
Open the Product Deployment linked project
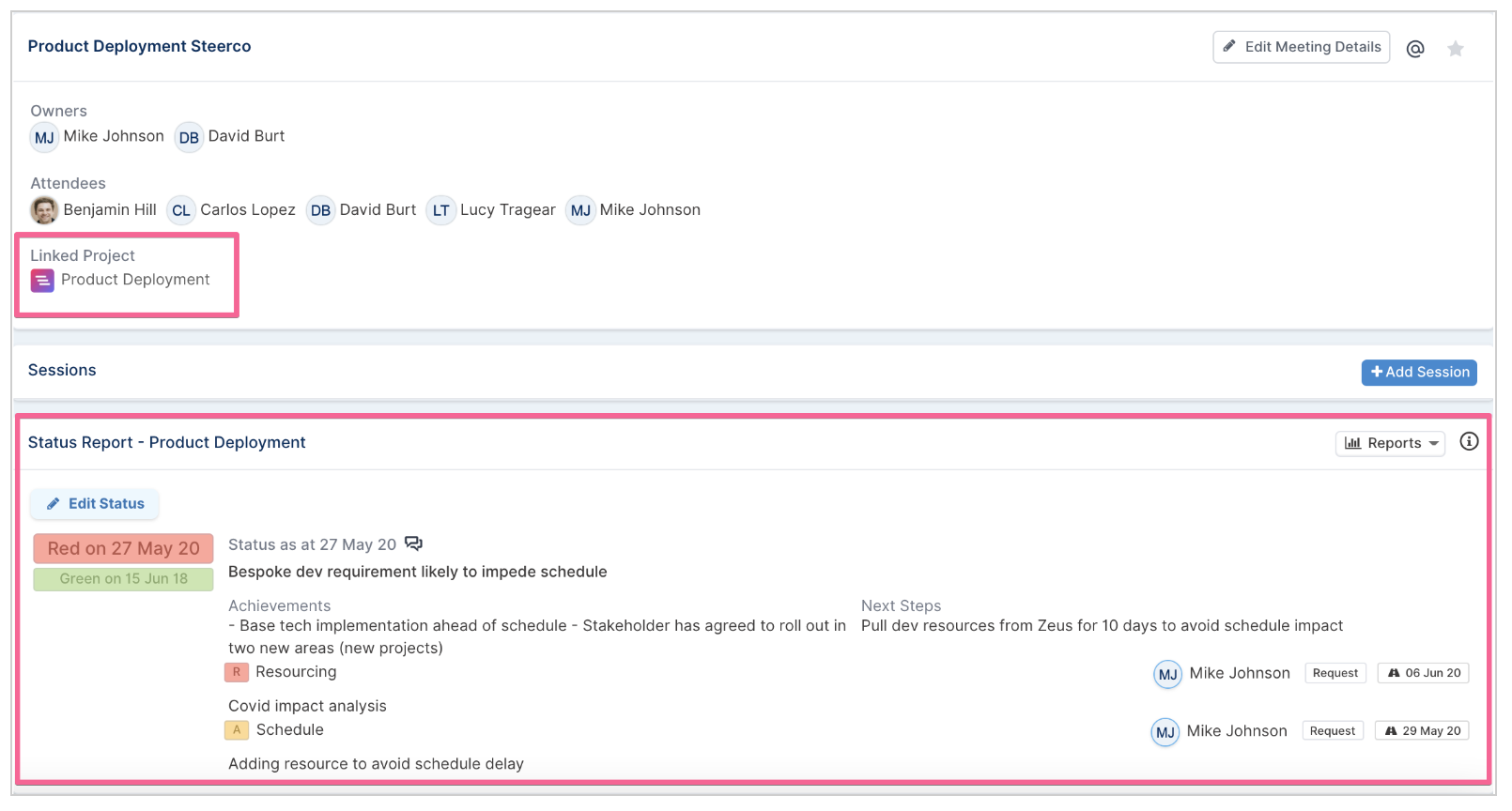[135, 280]
